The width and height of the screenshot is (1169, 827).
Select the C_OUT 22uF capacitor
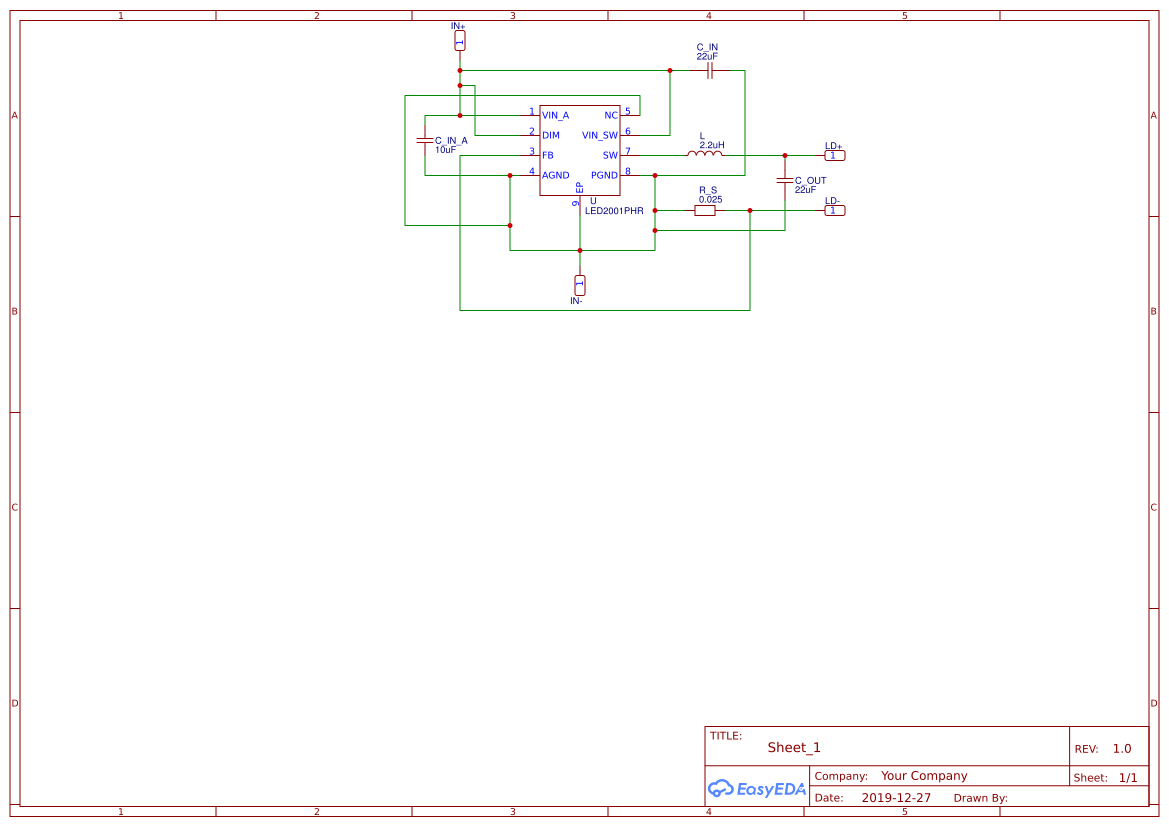(x=786, y=181)
